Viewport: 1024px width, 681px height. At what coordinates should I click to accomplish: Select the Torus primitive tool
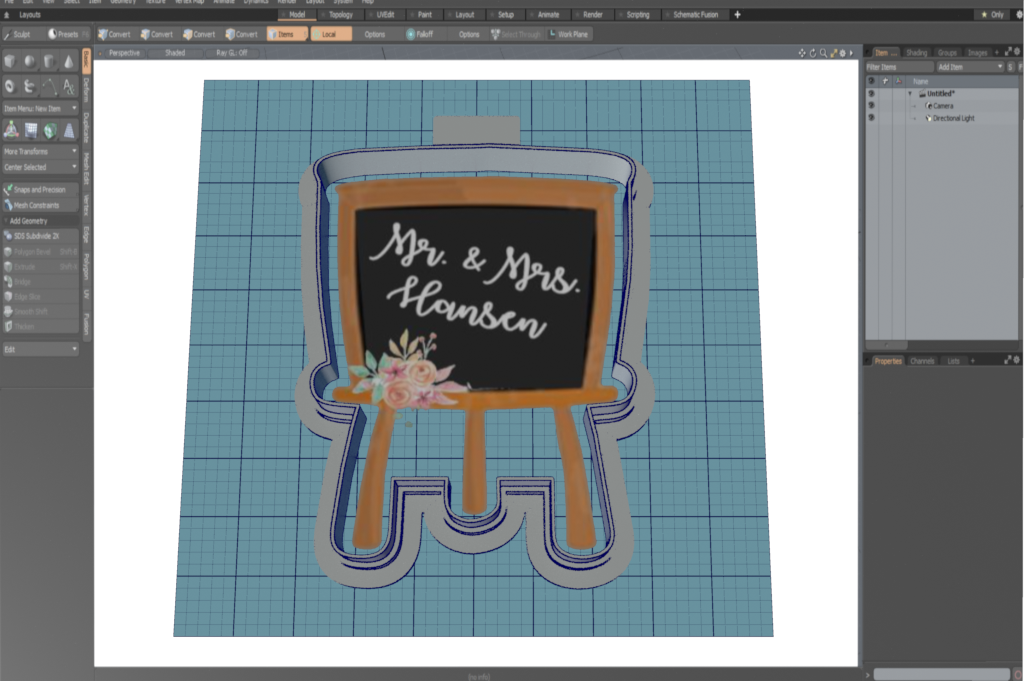[11, 86]
